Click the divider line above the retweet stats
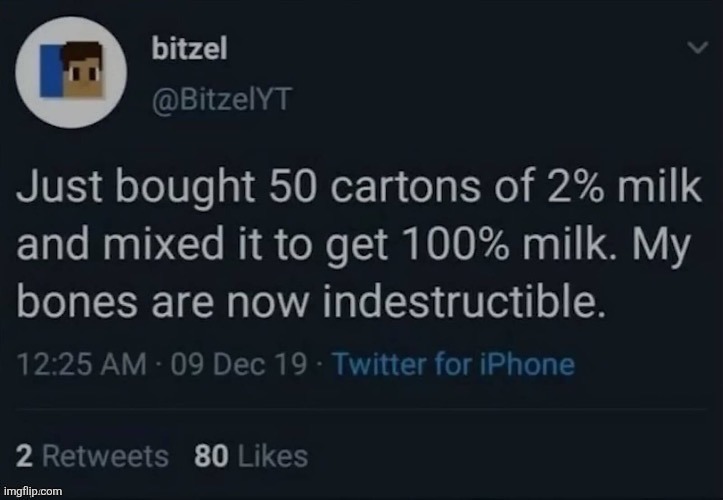 [360, 410]
